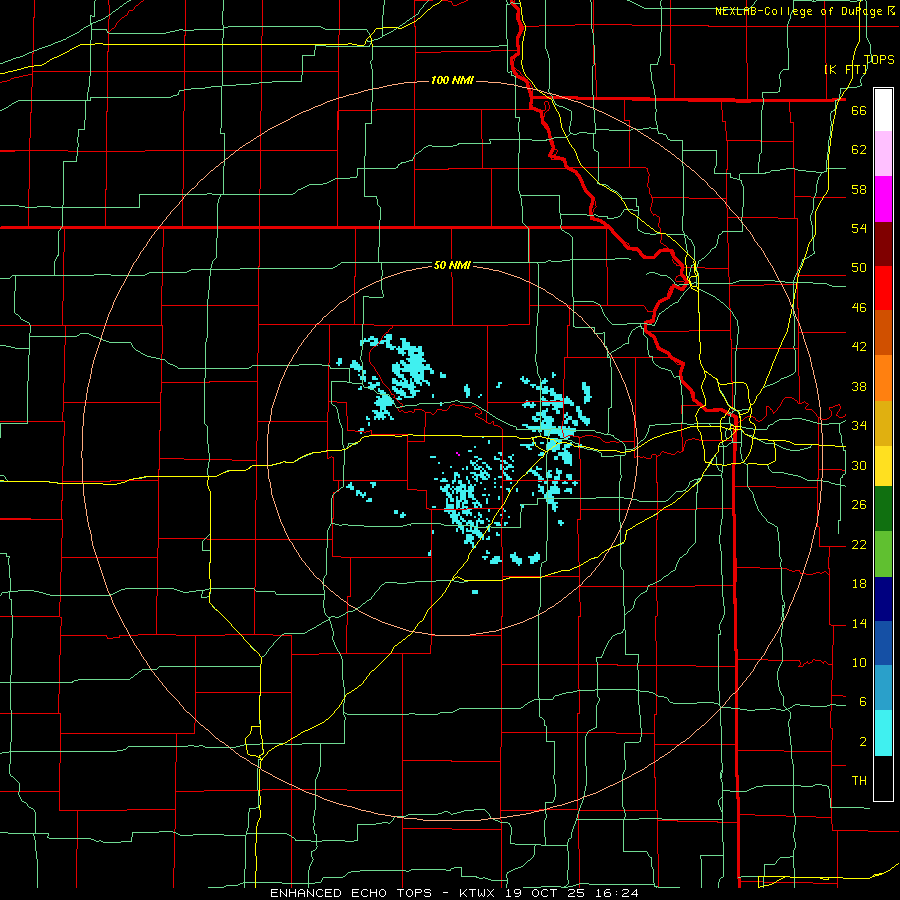
Task: Click the '42' legend value
Action: [859, 347]
